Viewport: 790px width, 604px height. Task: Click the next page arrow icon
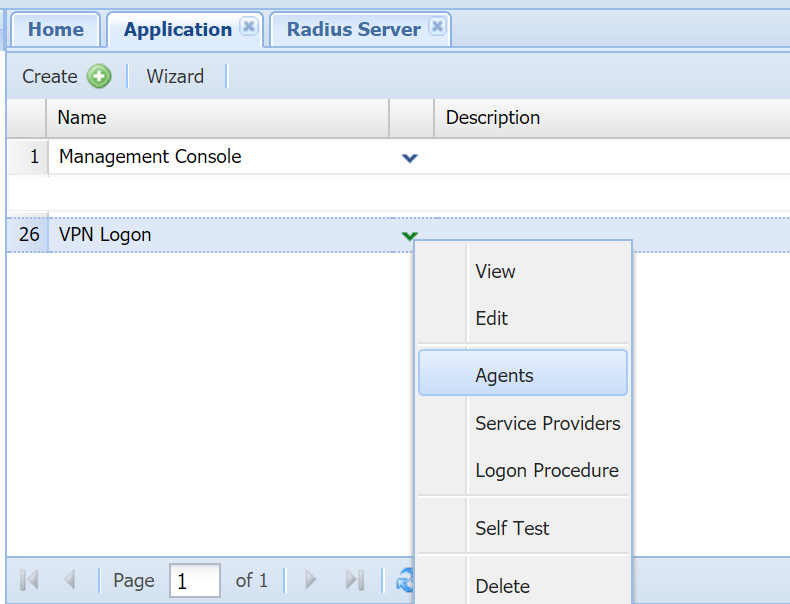[310, 580]
